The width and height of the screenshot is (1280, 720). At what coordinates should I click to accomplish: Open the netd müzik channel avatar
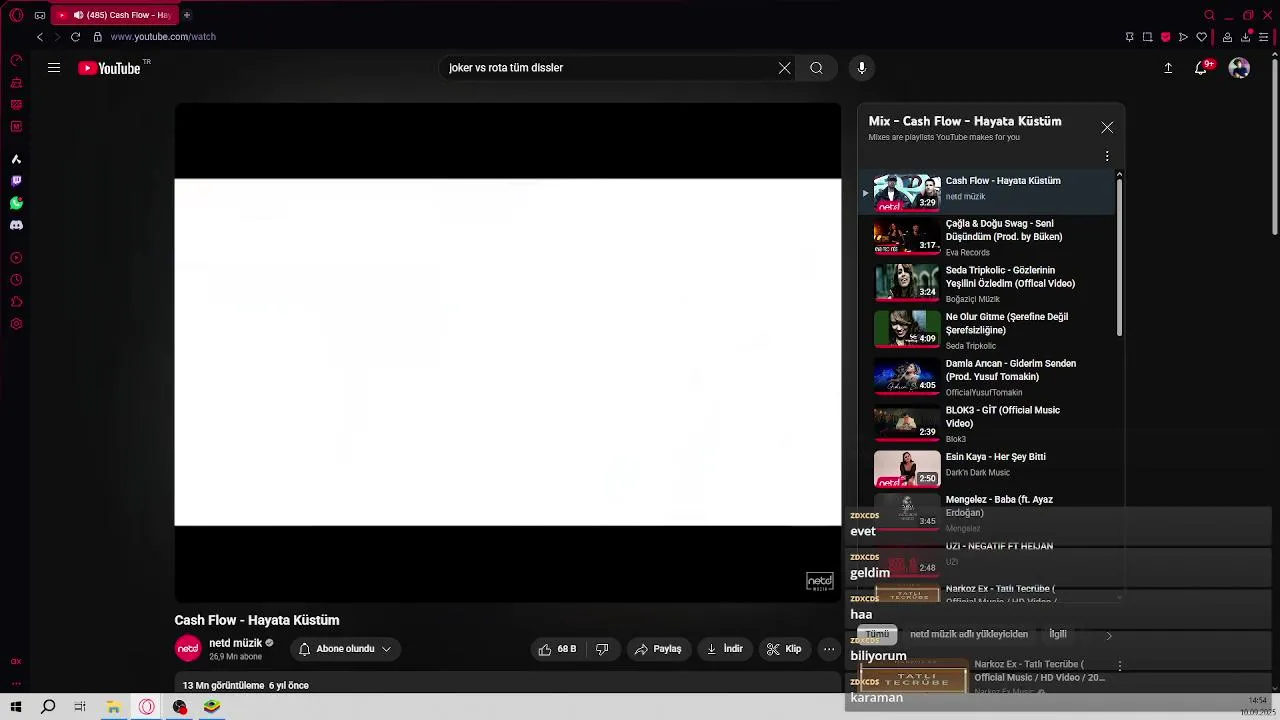coord(188,649)
